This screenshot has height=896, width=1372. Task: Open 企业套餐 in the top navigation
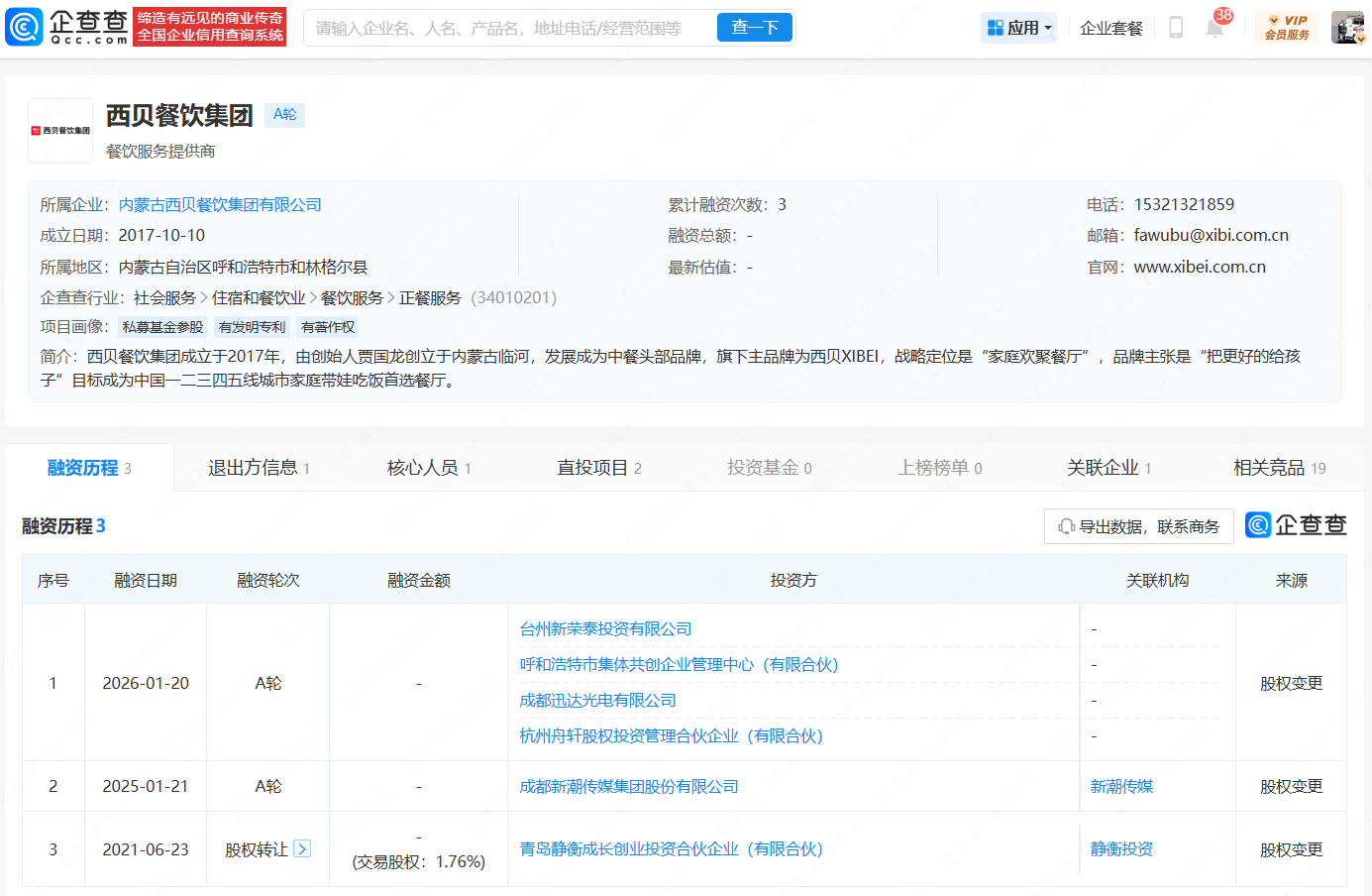pyautogui.click(x=1110, y=28)
